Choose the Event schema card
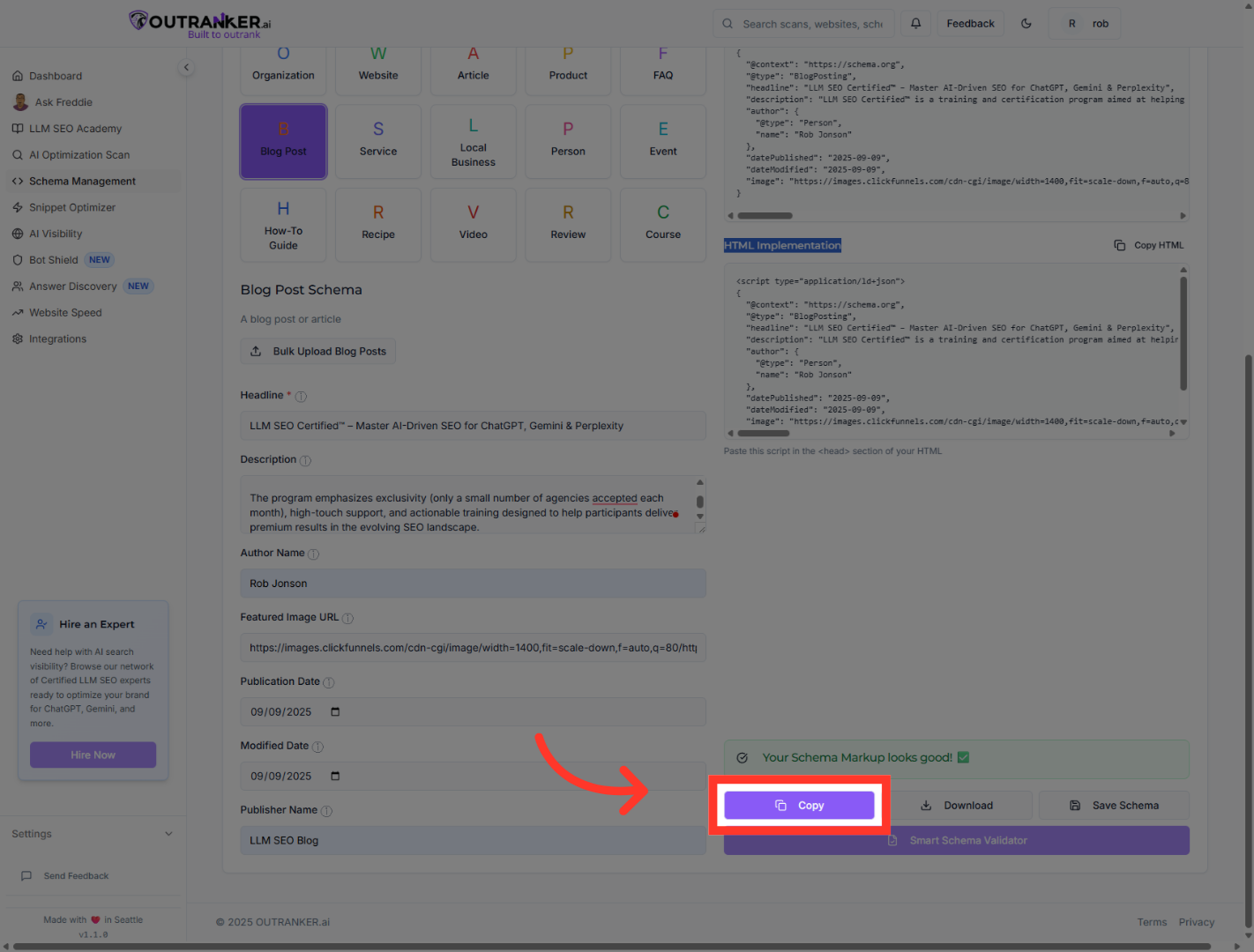The width and height of the screenshot is (1254, 952). coord(663,141)
